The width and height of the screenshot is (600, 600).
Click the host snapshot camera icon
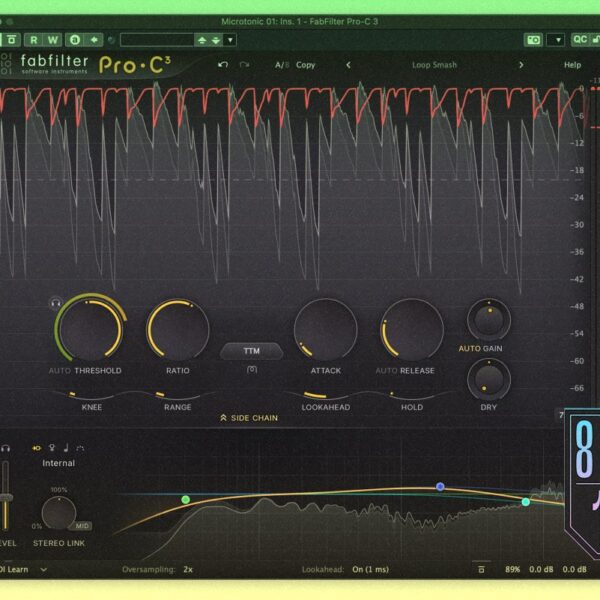[x=533, y=40]
